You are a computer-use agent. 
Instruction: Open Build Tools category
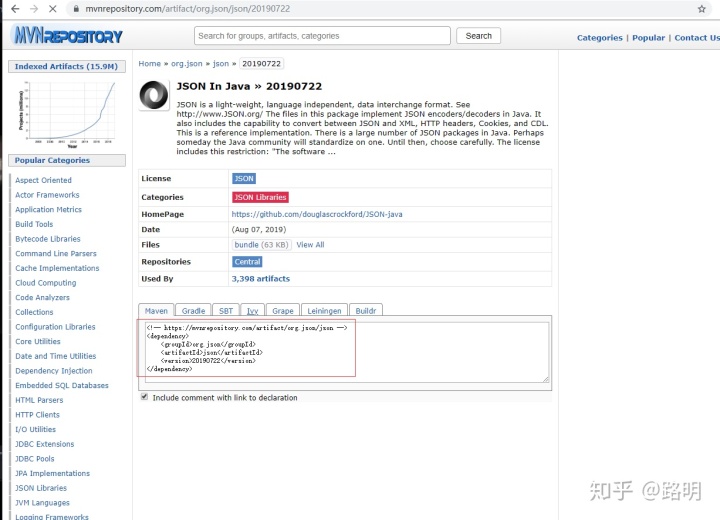tap(34, 224)
